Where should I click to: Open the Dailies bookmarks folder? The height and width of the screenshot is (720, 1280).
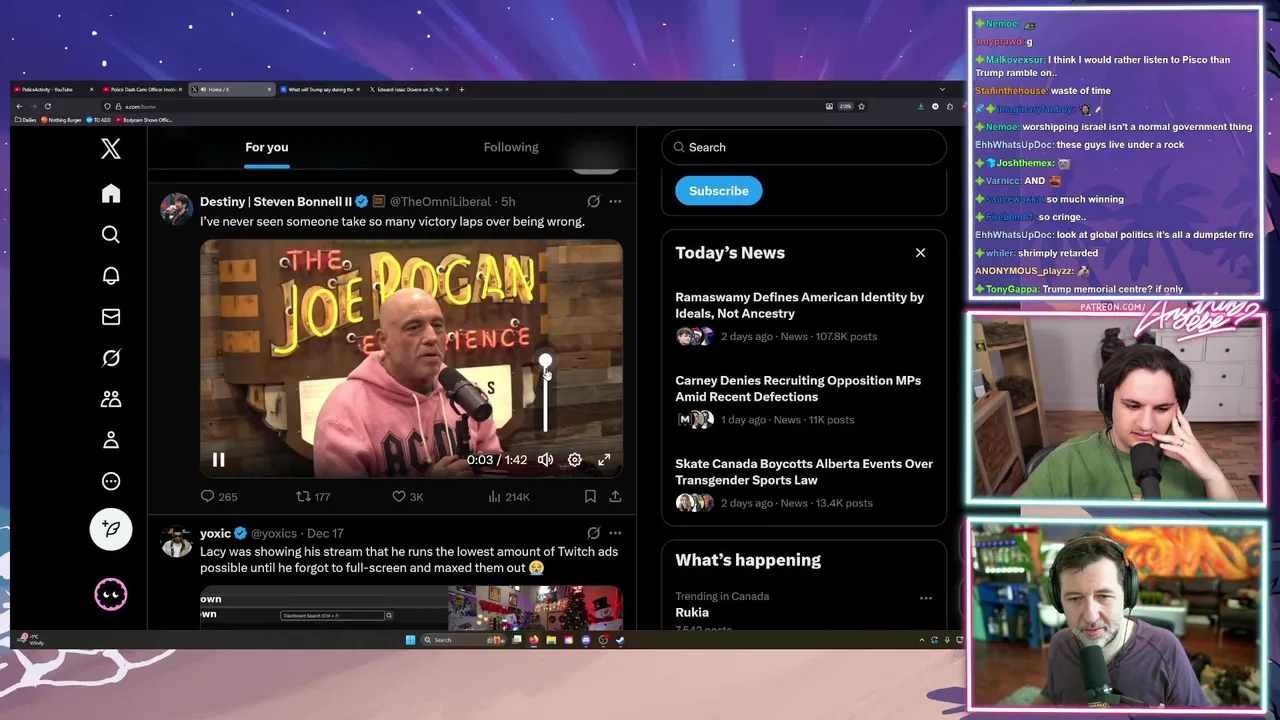[26, 120]
